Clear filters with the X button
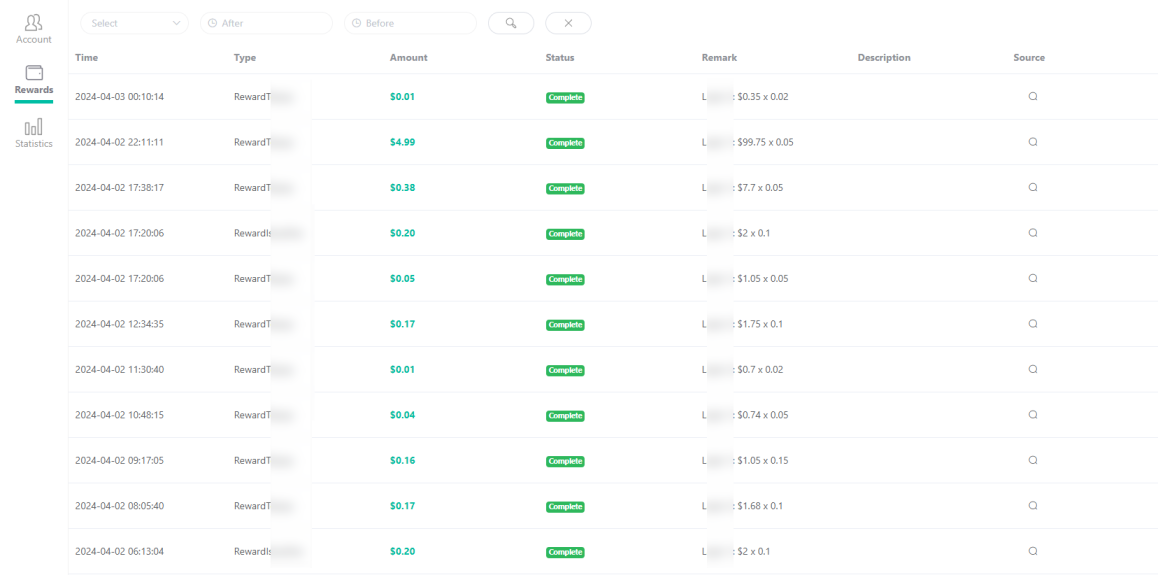1158x575 pixels. click(x=568, y=23)
